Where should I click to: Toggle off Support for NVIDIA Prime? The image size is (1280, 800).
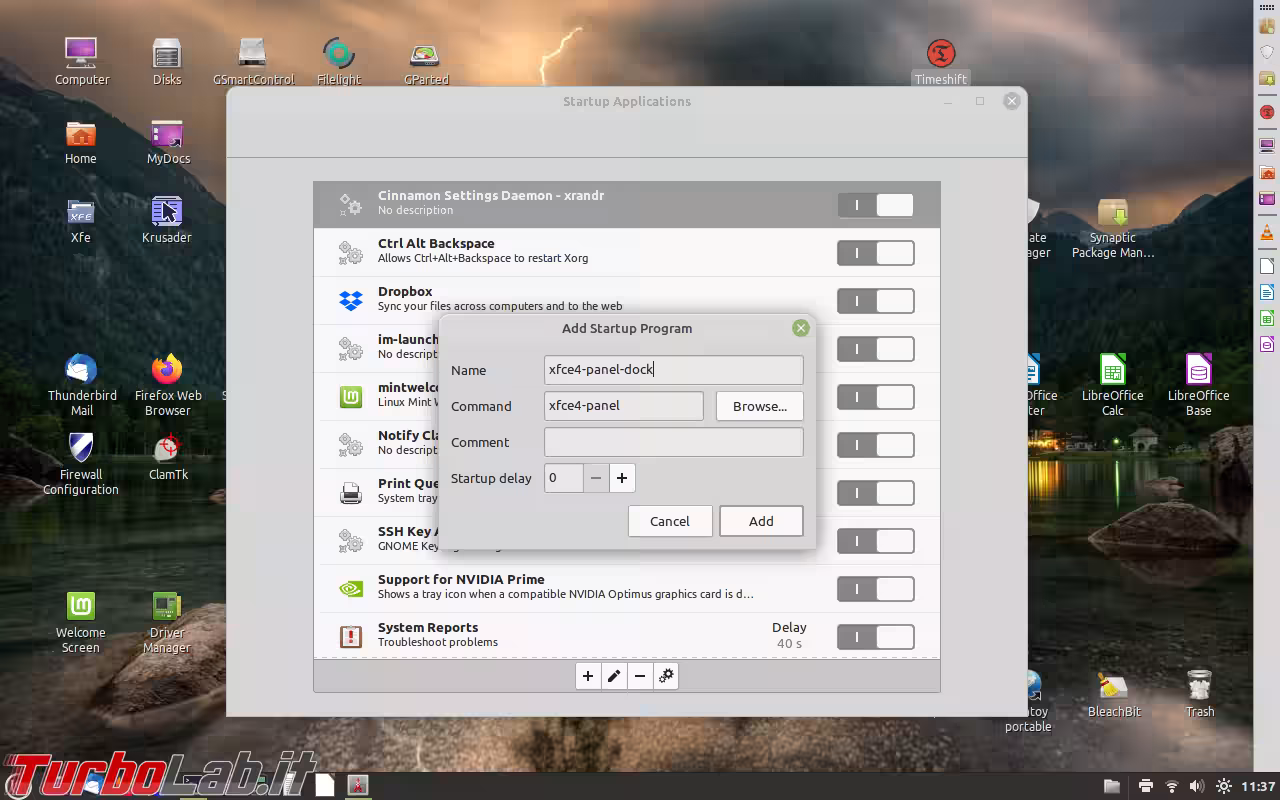coord(875,589)
